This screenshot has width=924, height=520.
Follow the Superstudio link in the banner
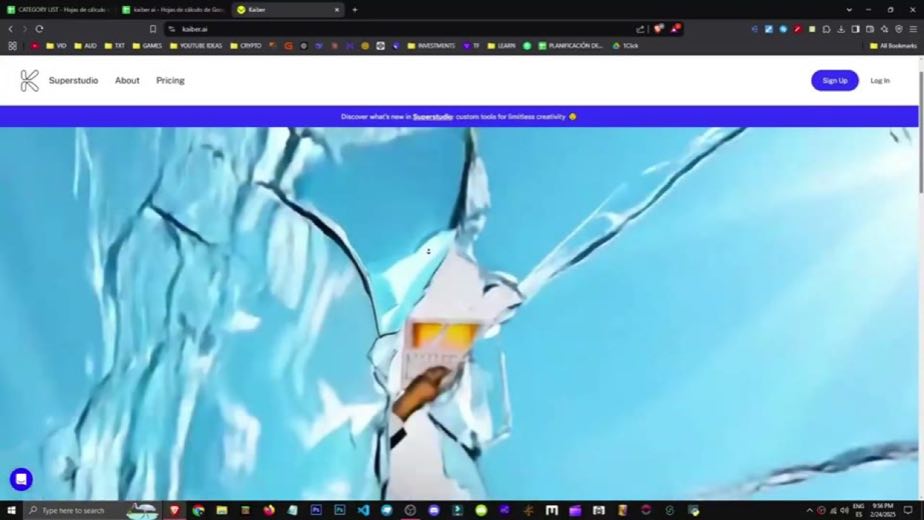point(433,117)
